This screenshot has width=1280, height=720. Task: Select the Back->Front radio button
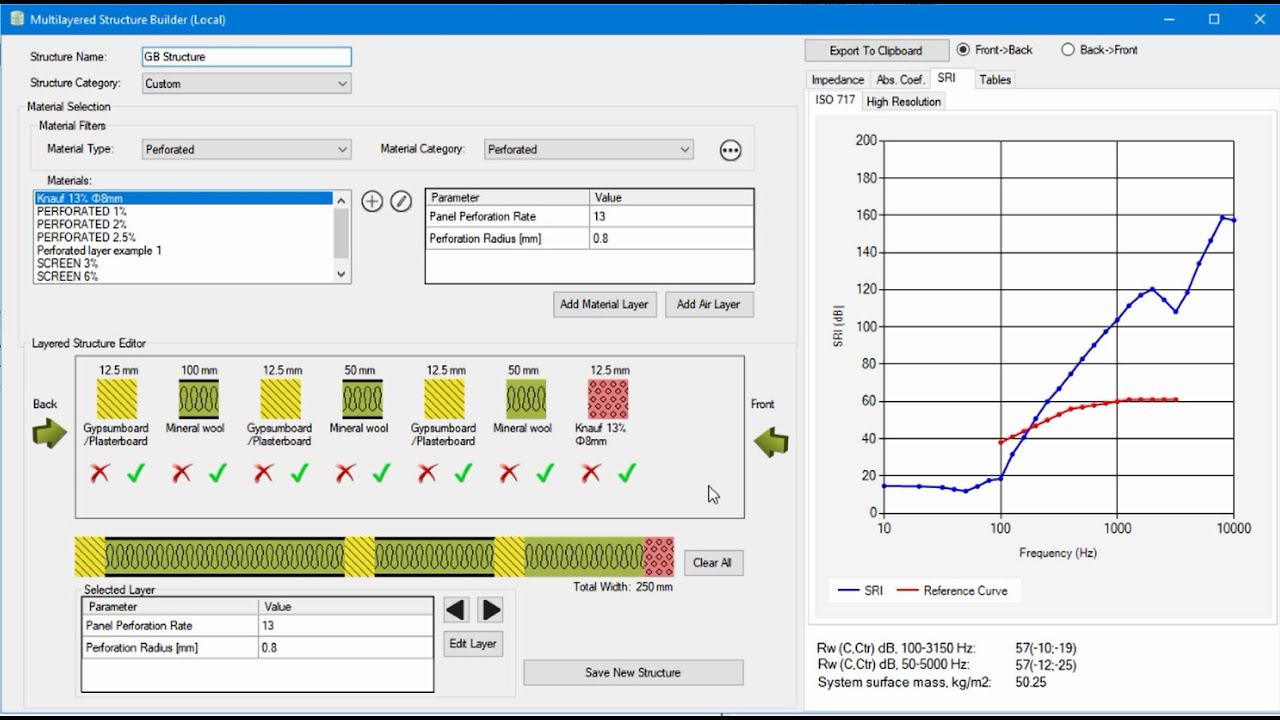pos(1068,49)
